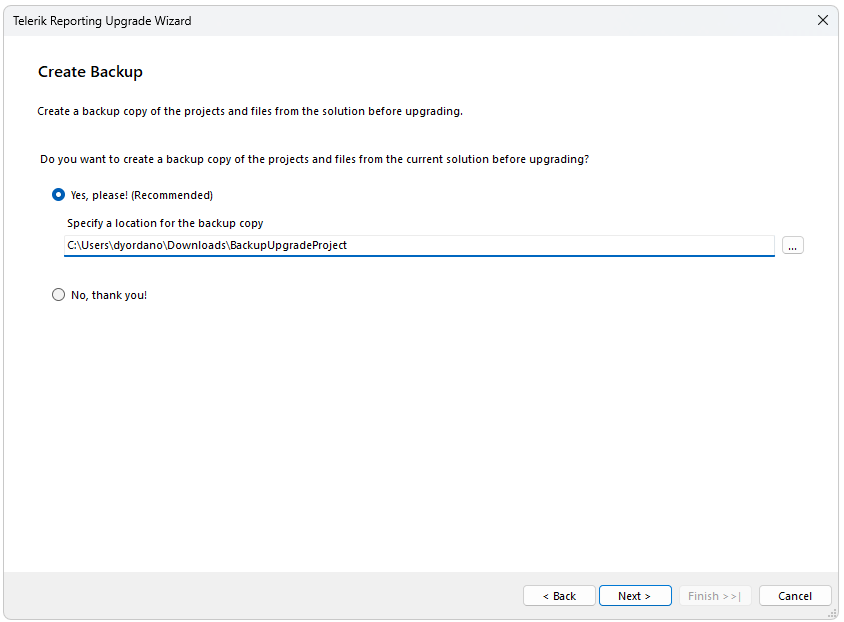Click the "No, thank you!" label text
The image size is (844, 622).
[108, 295]
